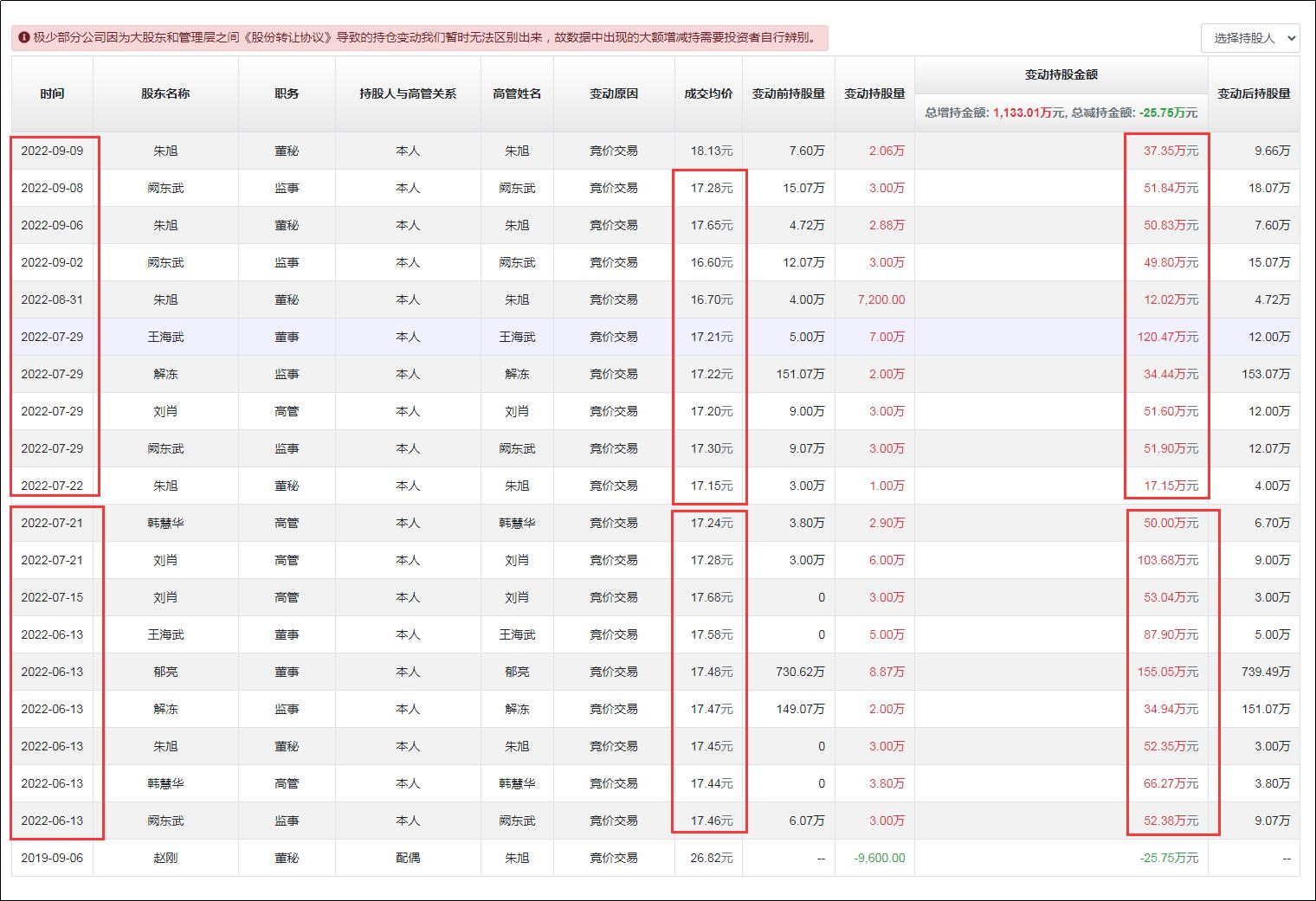Click the date 2022-09-09 cell

click(53, 150)
